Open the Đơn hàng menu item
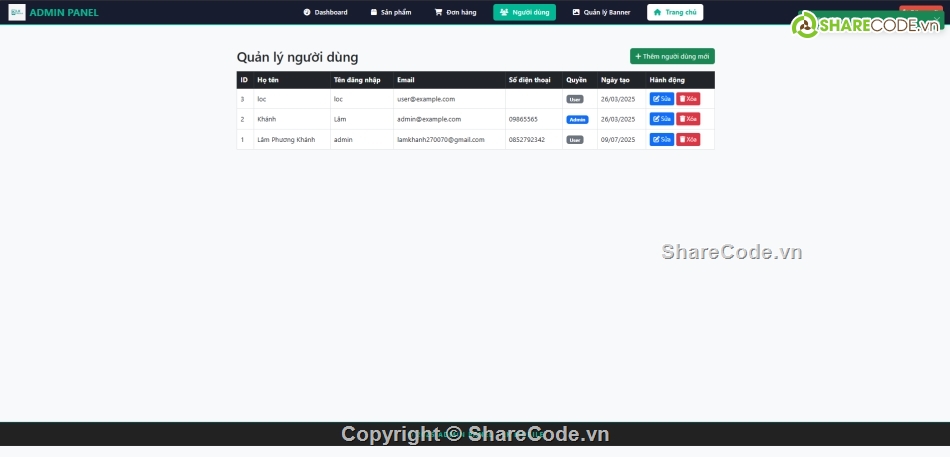950x457 pixels. point(455,12)
